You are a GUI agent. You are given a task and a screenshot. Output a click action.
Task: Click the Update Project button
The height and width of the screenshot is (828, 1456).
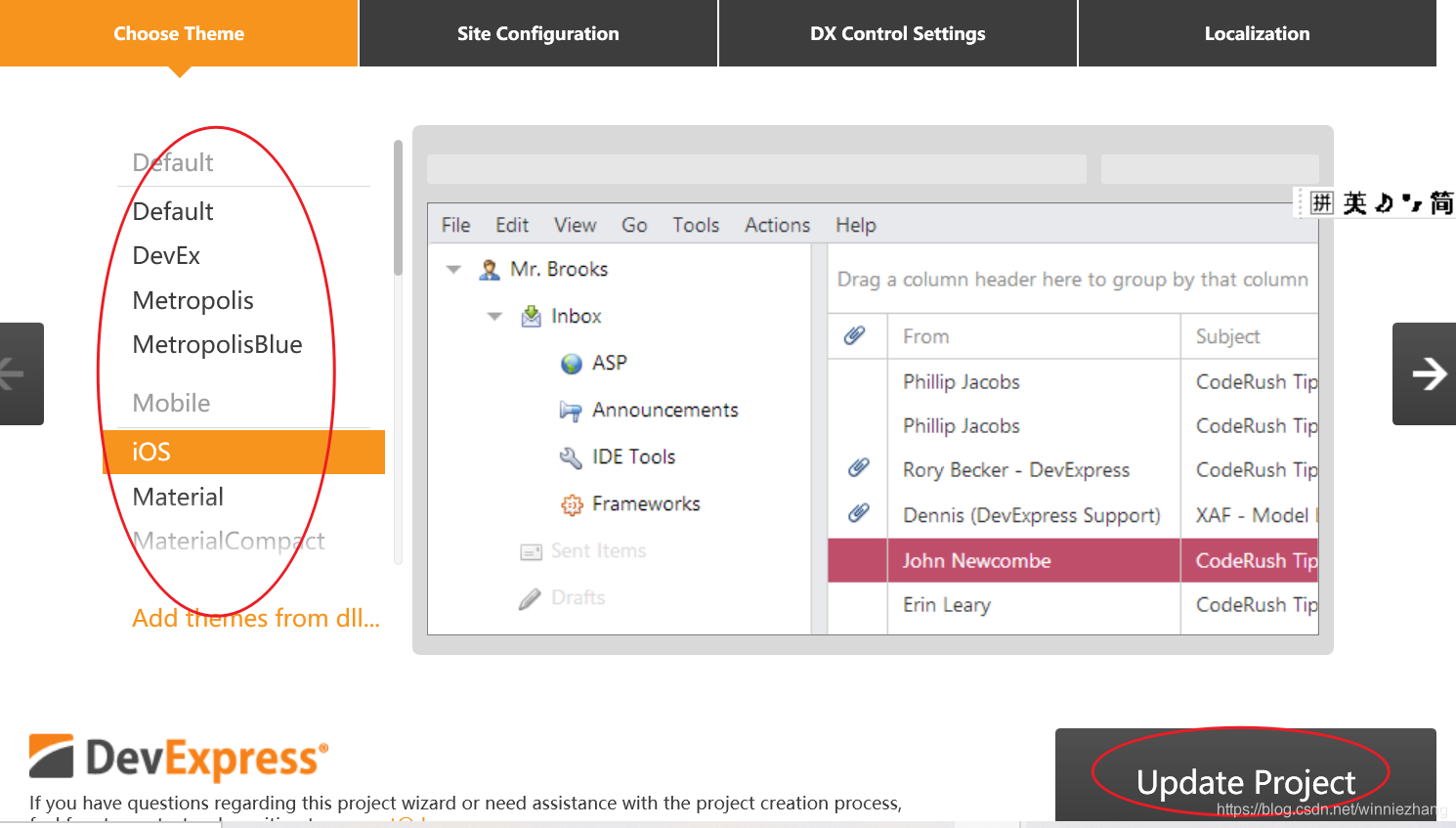point(1246,774)
